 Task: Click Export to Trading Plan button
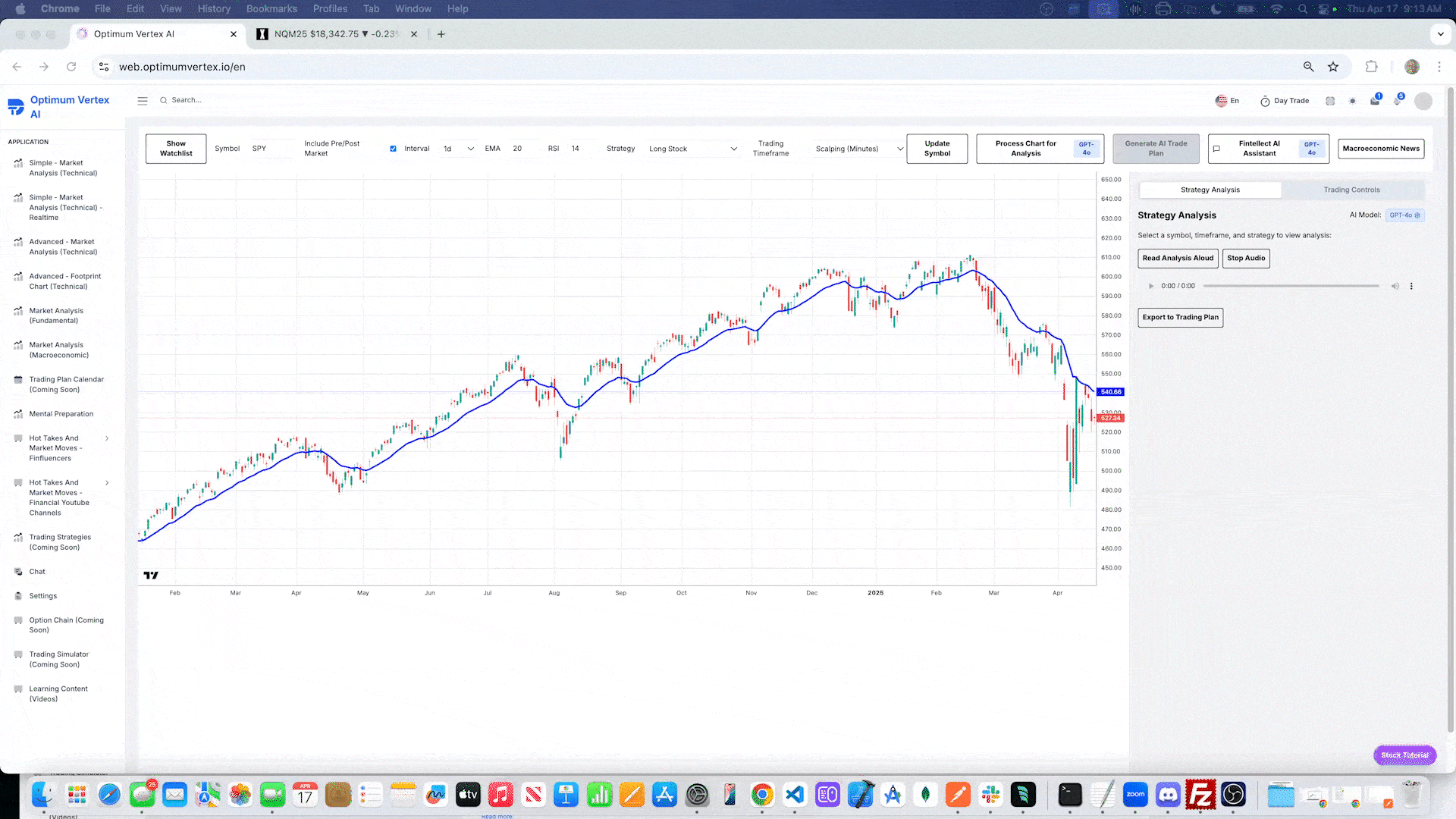tap(1181, 318)
